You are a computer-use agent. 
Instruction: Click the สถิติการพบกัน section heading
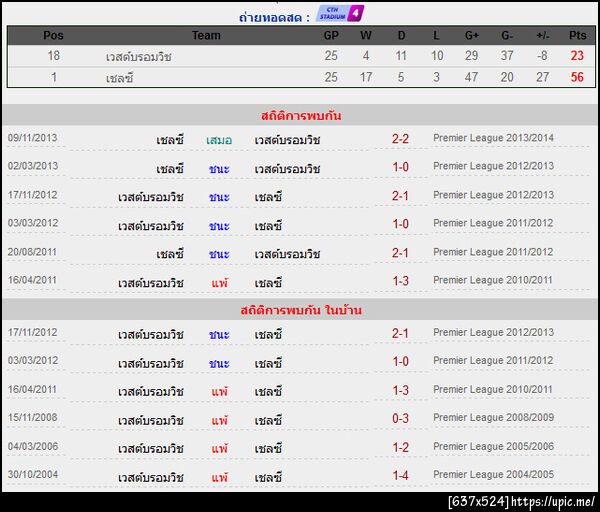click(301, 116)
